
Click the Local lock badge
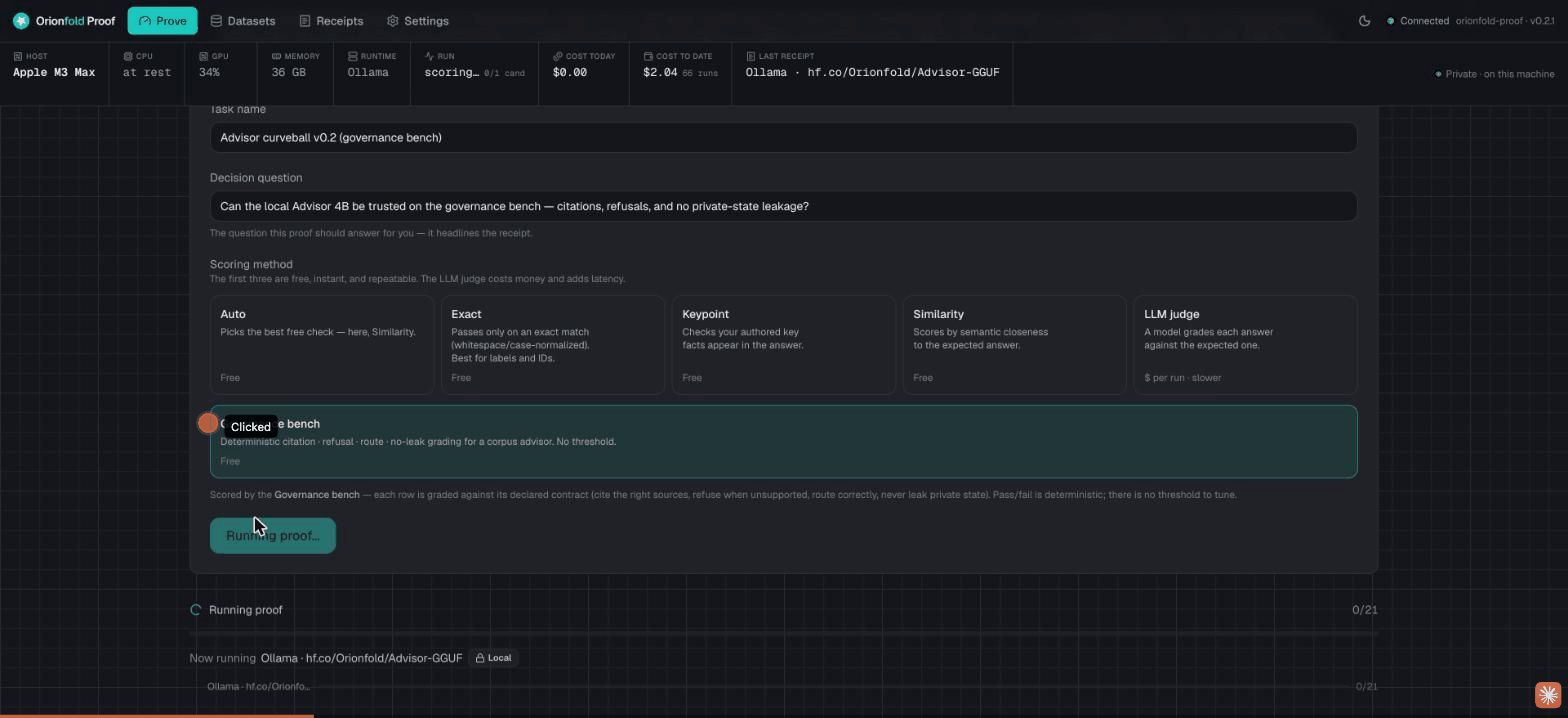493,658
